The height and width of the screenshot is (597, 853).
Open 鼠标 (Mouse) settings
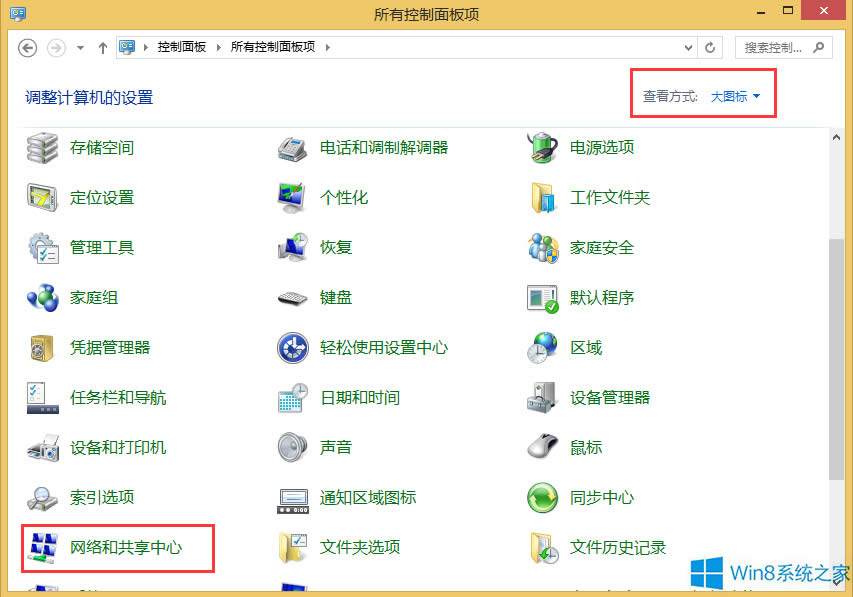585,447
